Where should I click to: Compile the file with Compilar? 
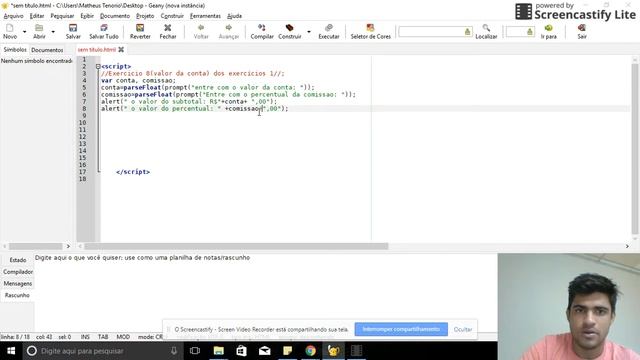(262, 31)
